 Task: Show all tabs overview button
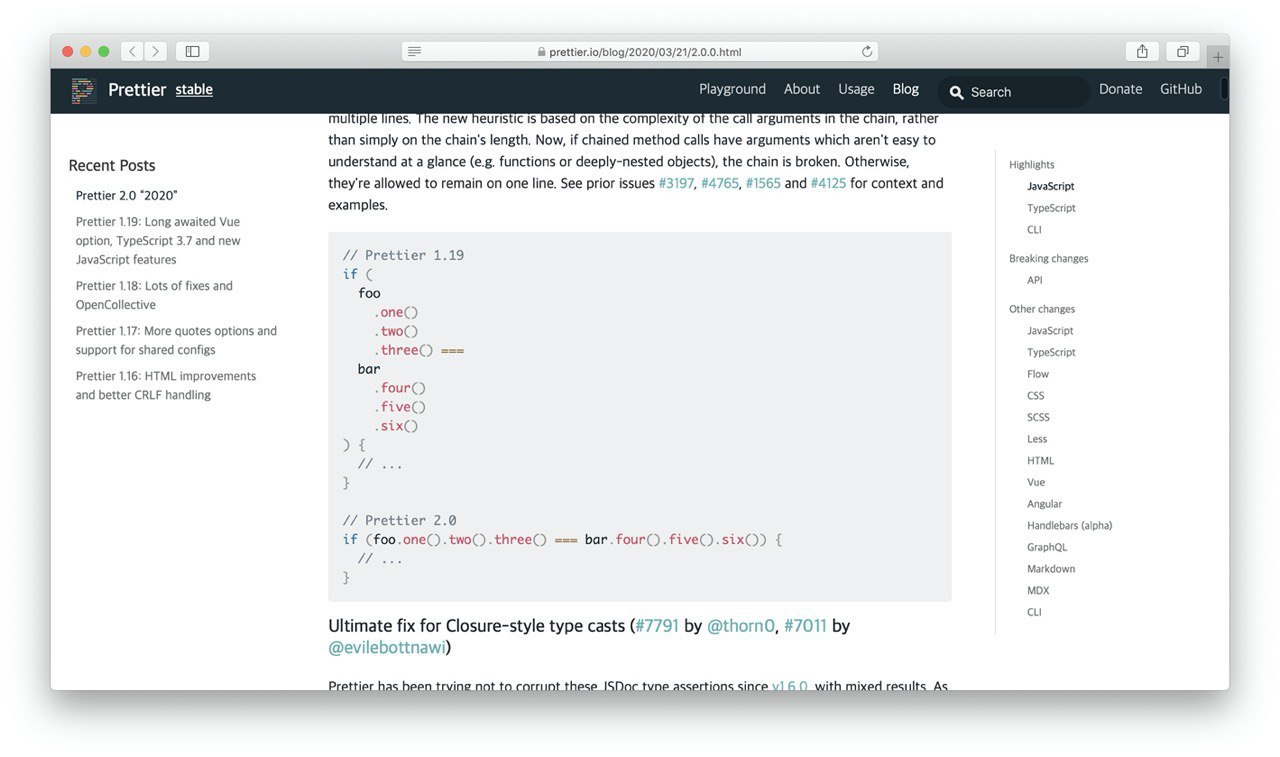[x=1182, y=51]
